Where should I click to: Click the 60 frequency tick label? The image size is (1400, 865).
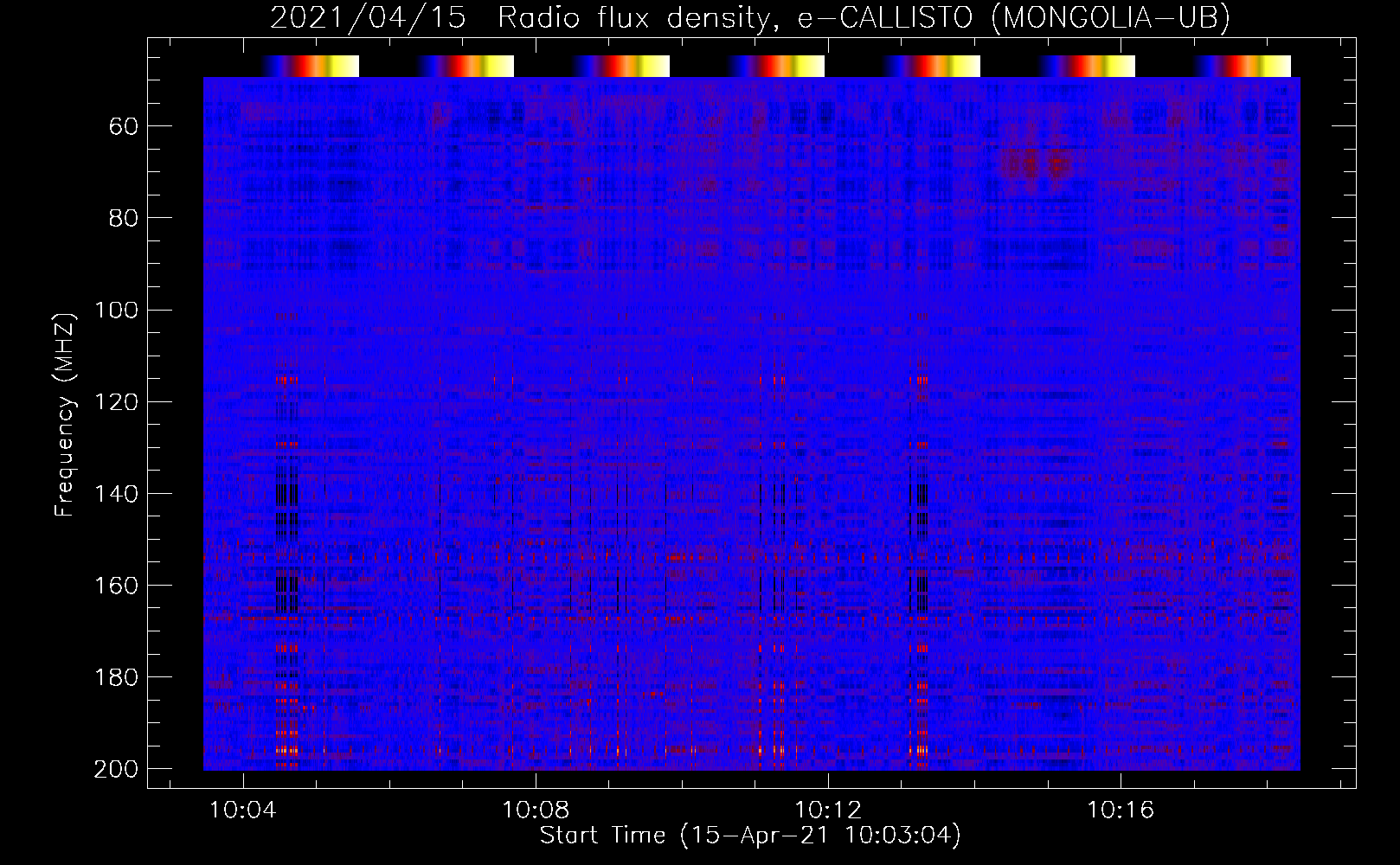pos(124,127)
